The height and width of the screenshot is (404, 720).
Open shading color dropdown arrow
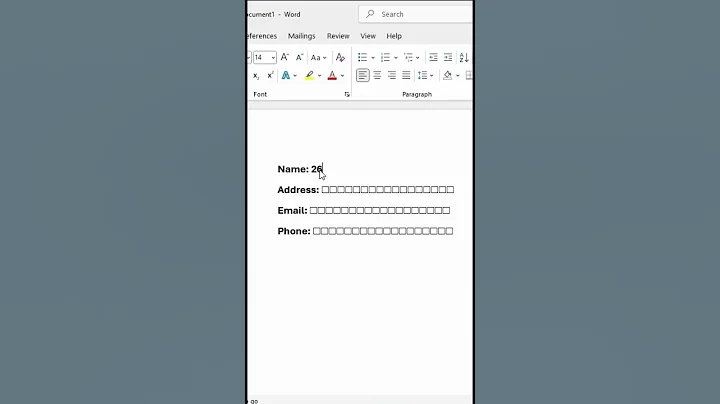(x=457, y=76)
